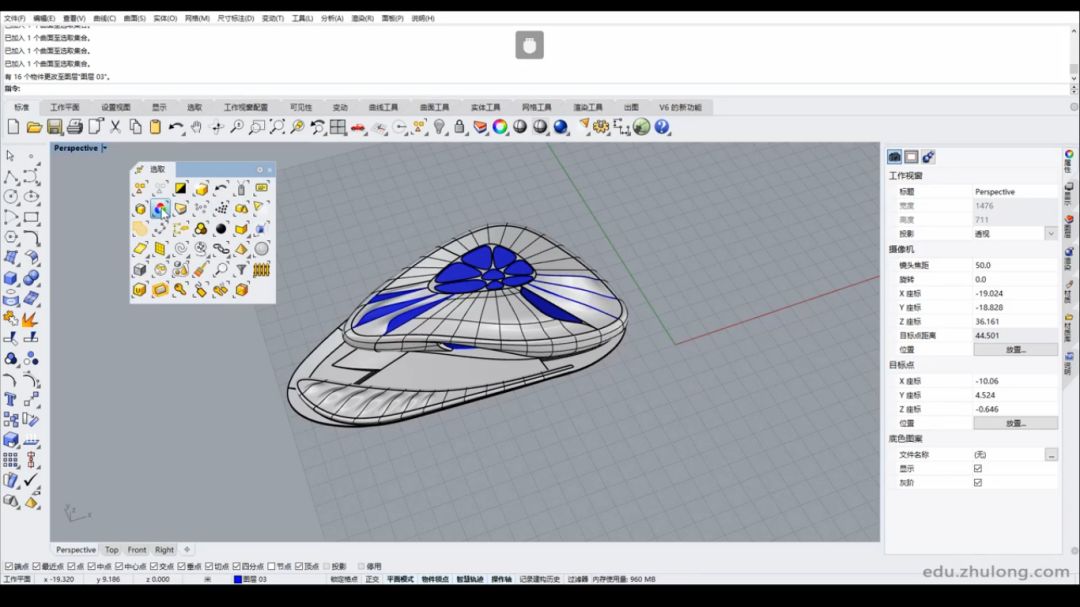Click the Print icon
This screenshot has width=1080, height=607.
click(x=74, y=127)
